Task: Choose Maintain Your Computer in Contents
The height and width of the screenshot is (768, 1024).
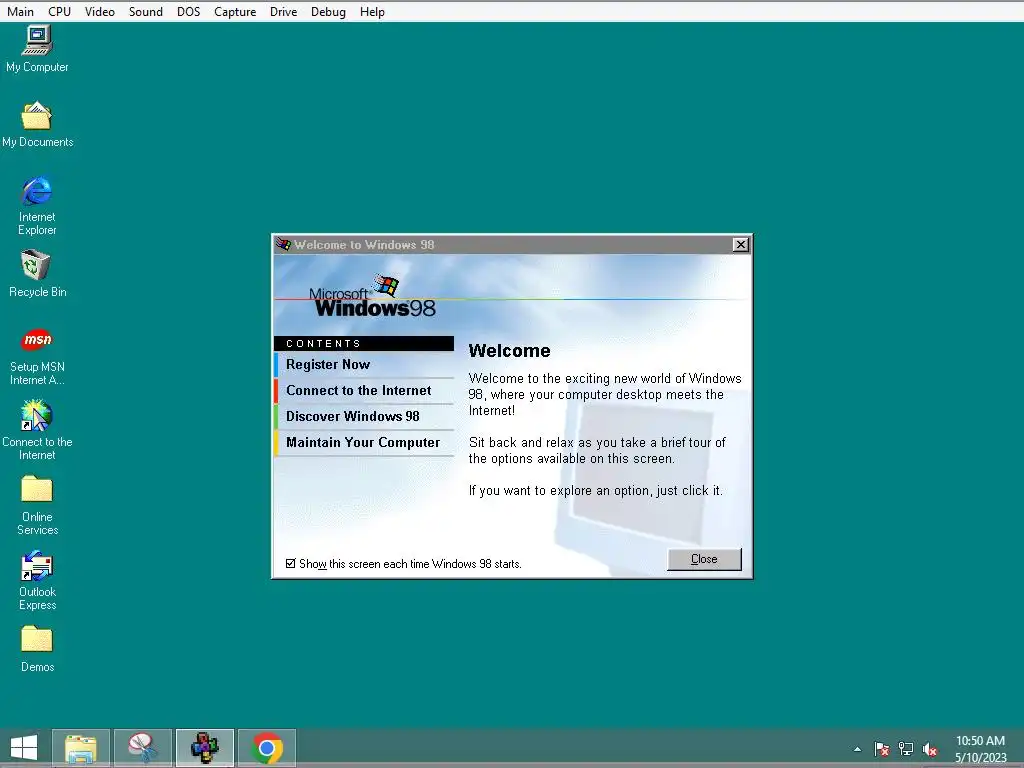Action: pyautogui.click(x=364, y=443)
